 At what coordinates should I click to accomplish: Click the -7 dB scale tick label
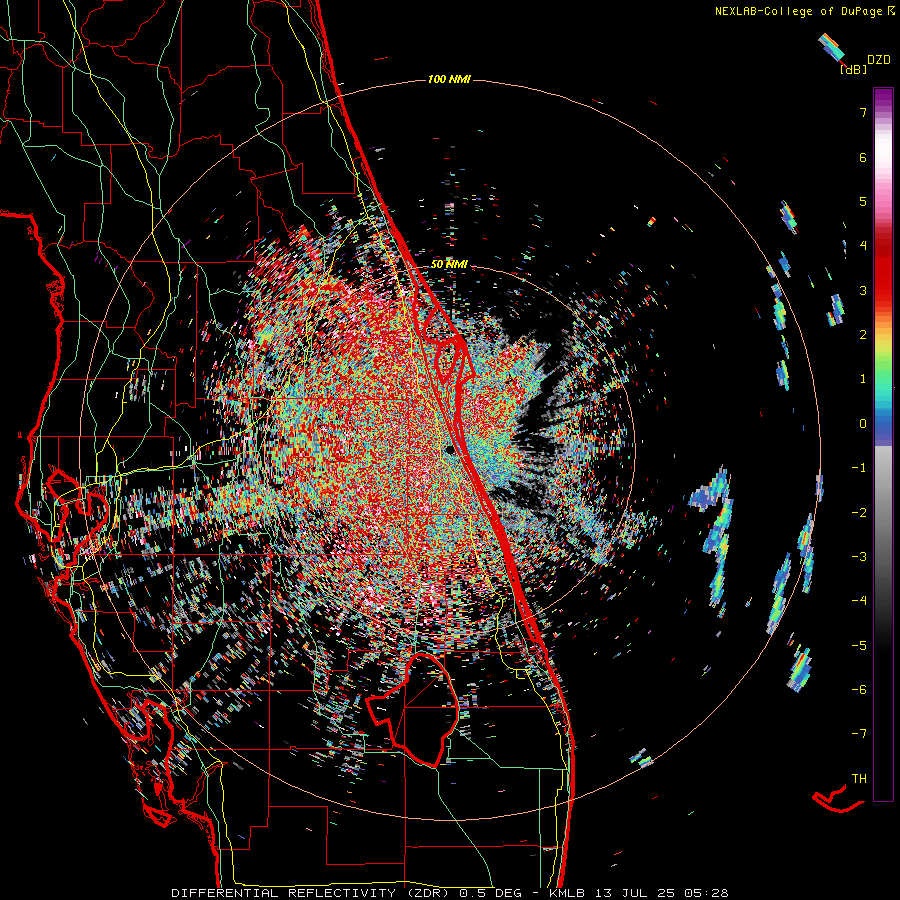[859, 734]
